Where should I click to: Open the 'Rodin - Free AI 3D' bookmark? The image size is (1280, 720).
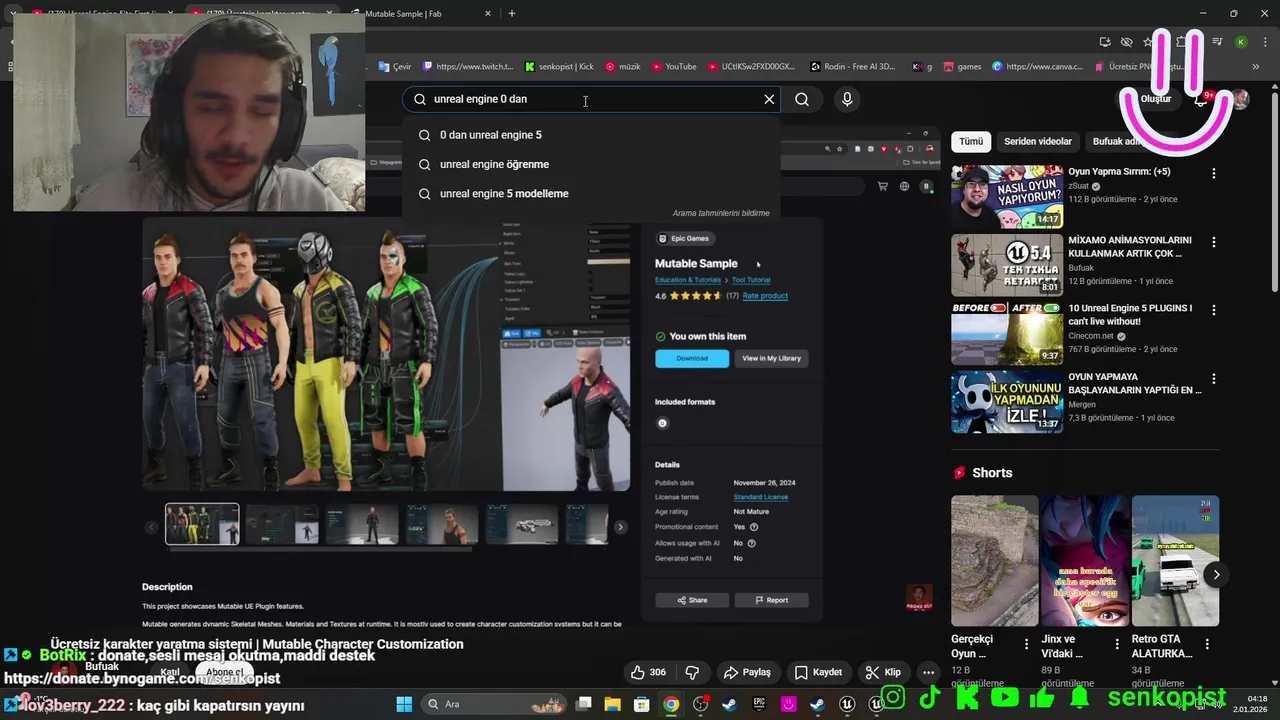[x=853, y=67]
